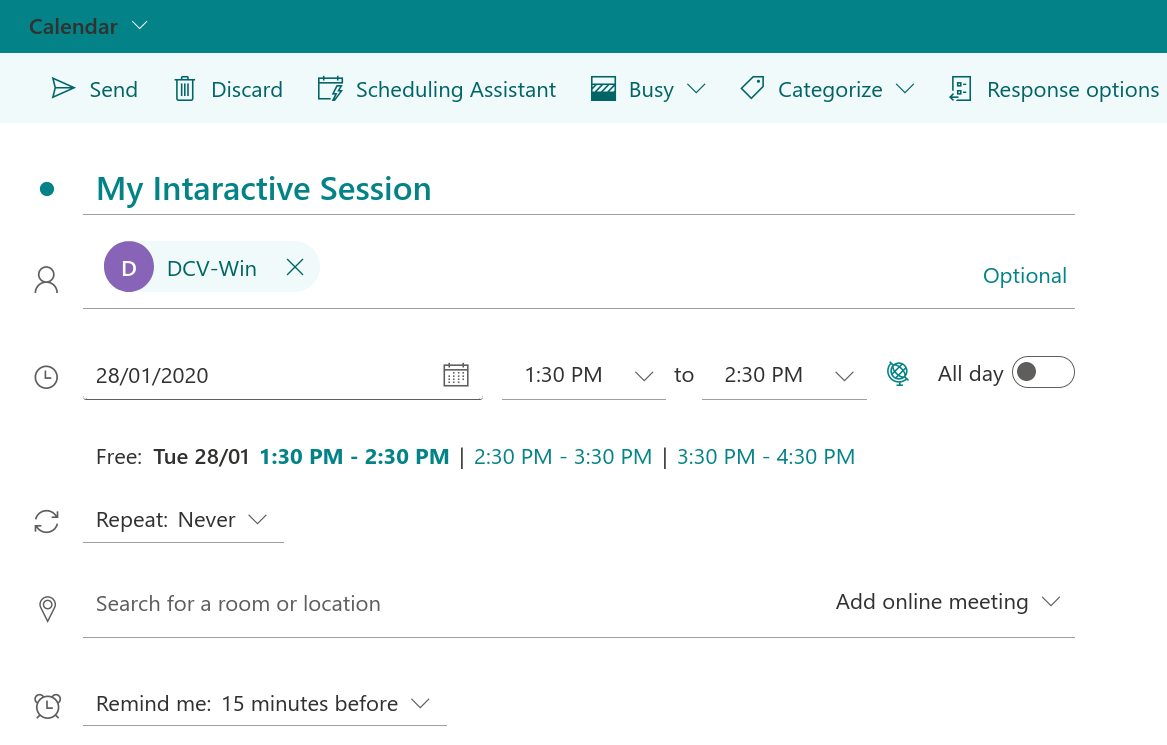Choose the 3:30 PM - 4:30 PM slot
Image resolution: width=1167 pixels, height=745 pixels.
765,457
